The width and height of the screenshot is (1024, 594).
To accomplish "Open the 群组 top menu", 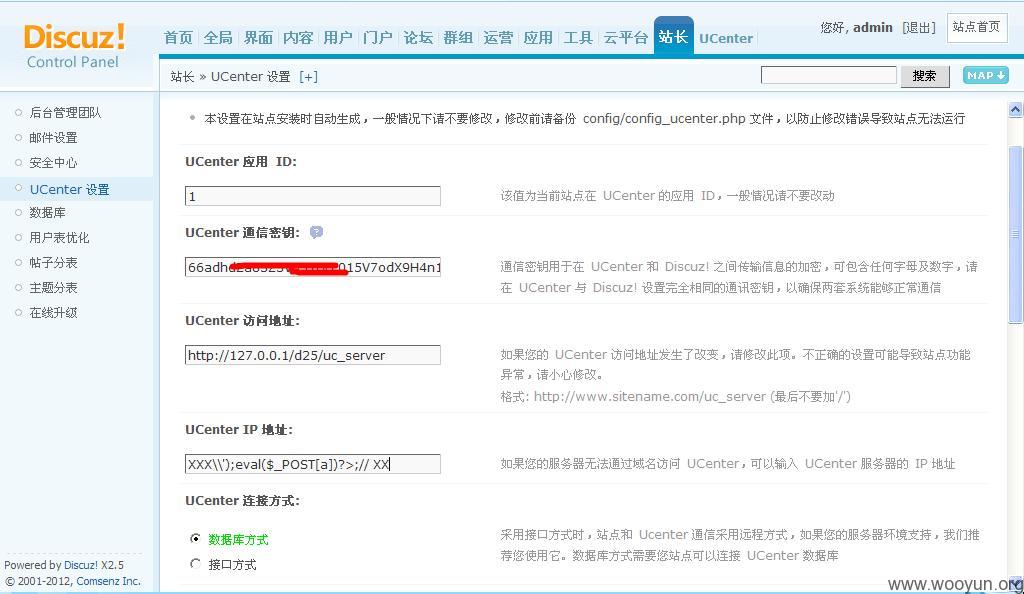I will (x=458, y=38).
